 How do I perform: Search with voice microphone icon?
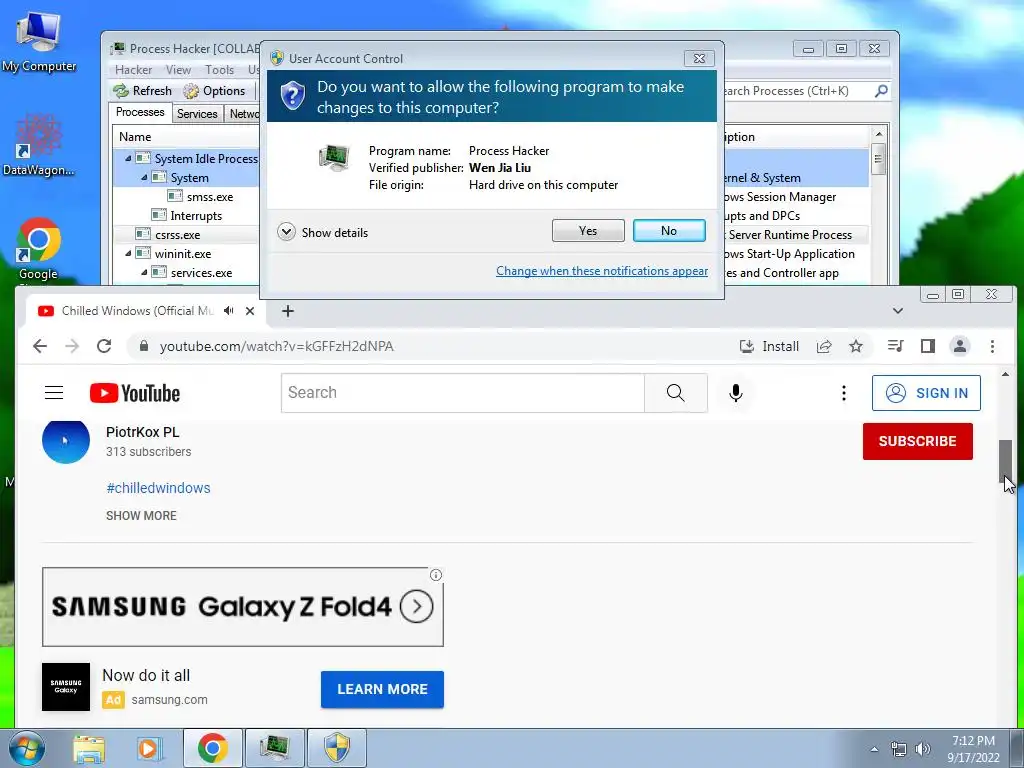[735, 392]
